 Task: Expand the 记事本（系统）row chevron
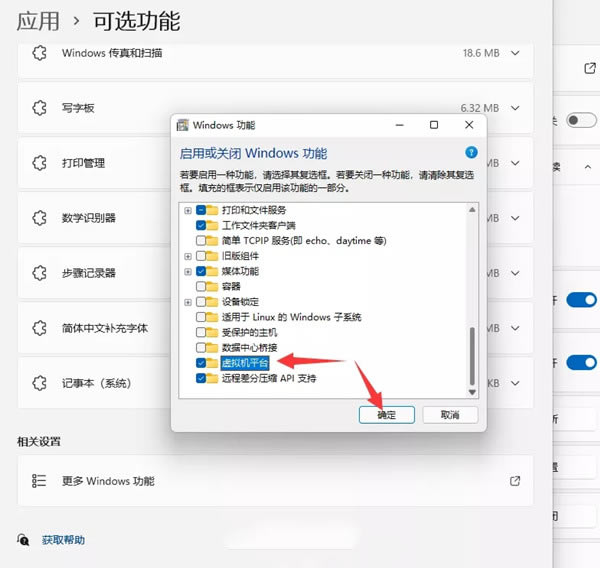pos(515,383)
